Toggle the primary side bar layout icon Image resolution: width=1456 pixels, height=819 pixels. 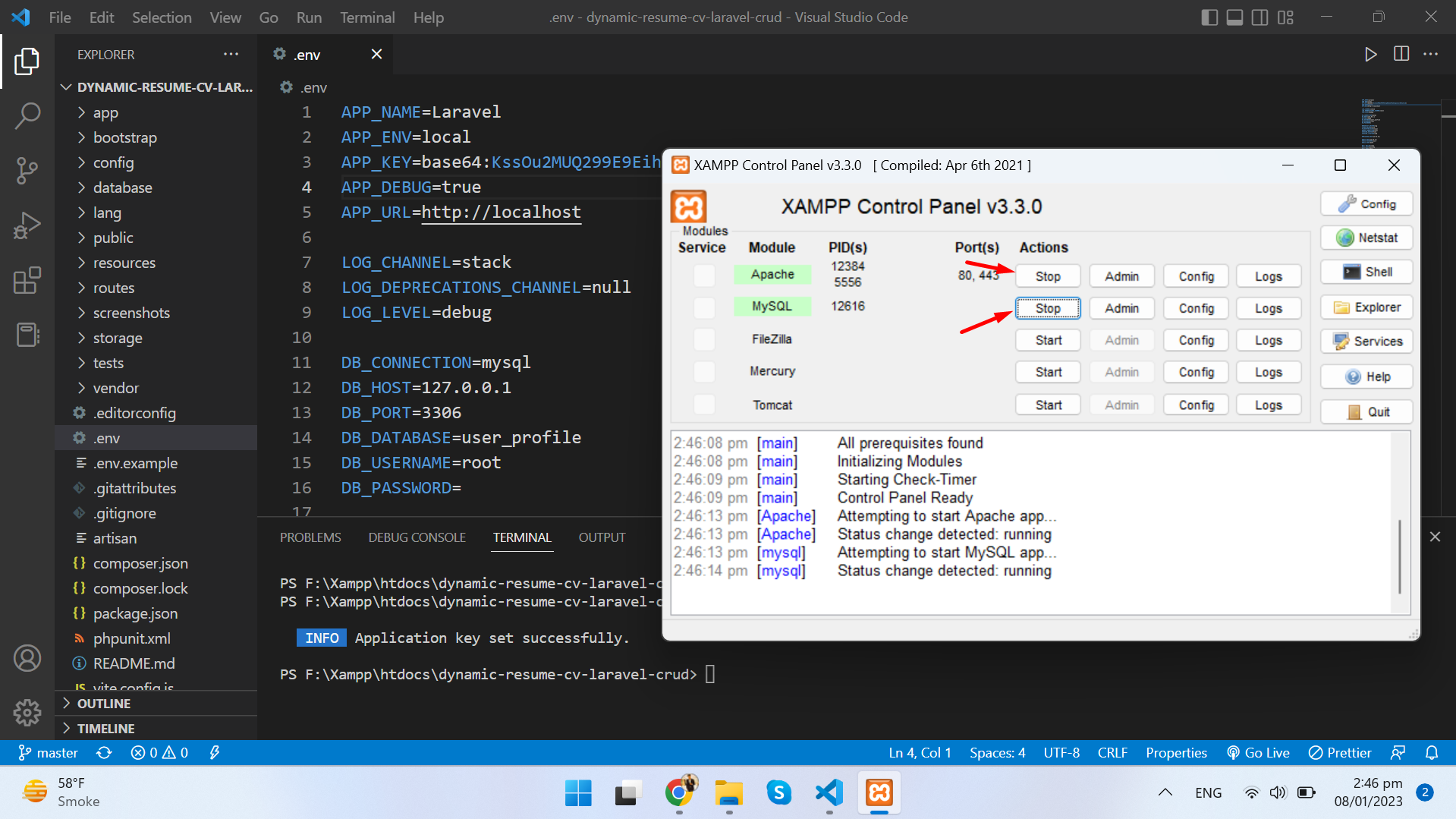pos(1209,17)
